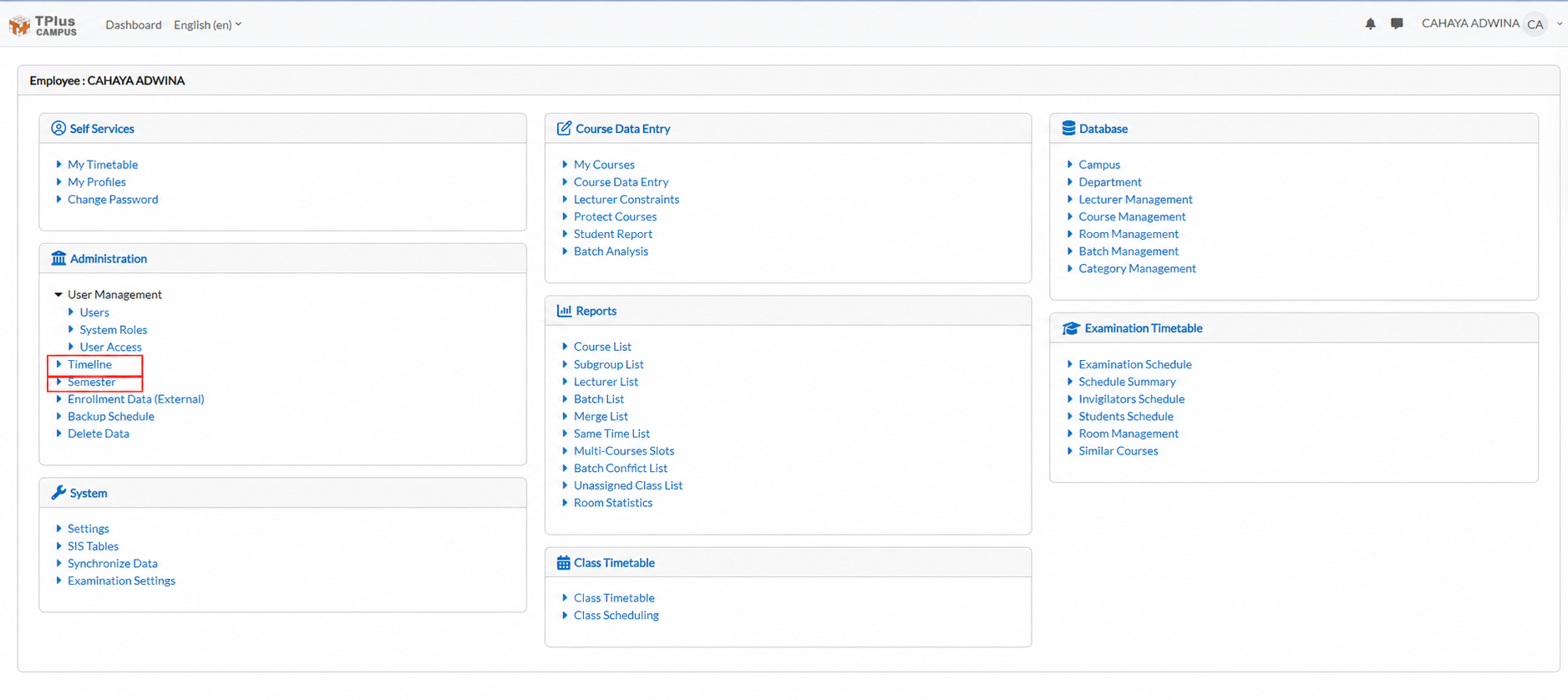Open Similar Courses

coord(1119,450)
